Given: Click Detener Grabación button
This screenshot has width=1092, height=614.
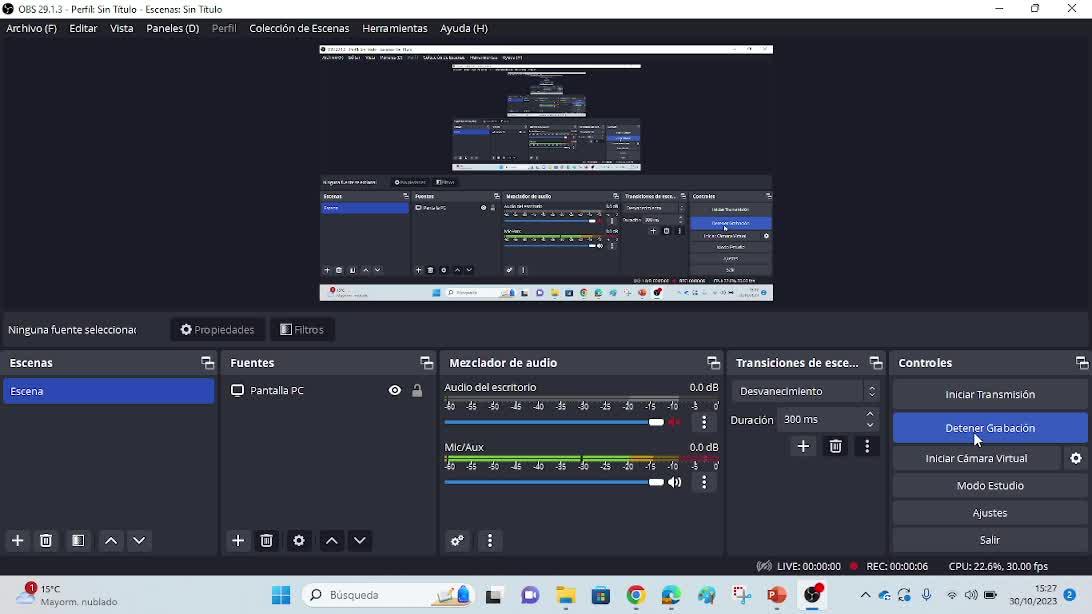Looking at the screenshot, I should point(989,428).
